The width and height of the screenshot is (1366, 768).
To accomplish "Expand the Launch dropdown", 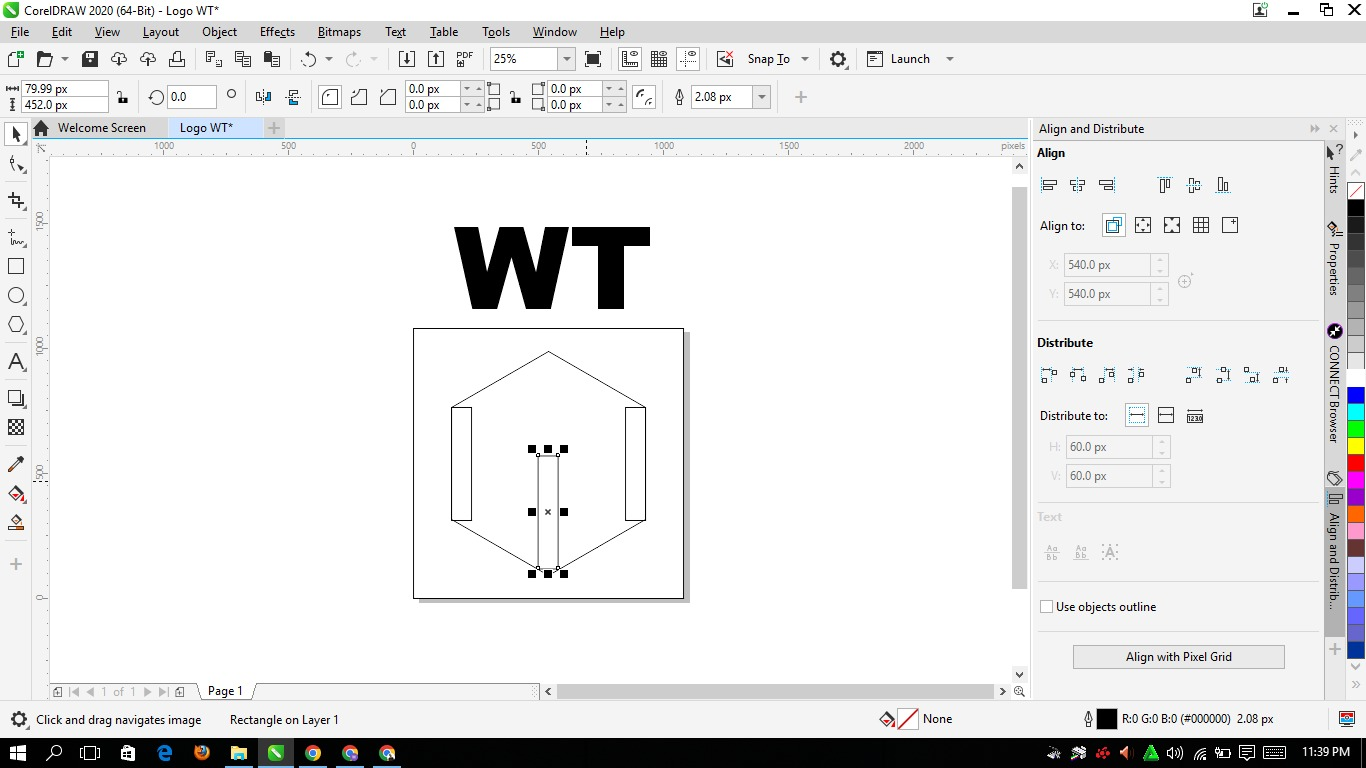I will tap(950, 59).
